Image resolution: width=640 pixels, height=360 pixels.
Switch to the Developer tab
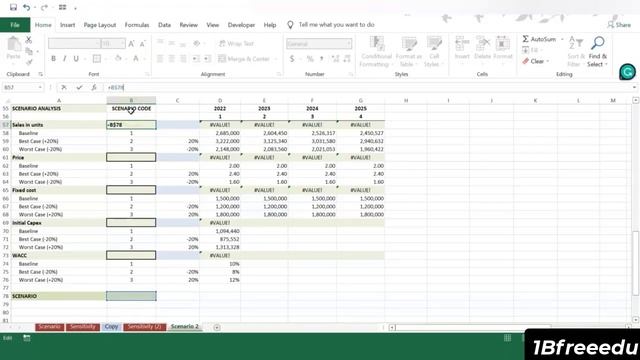pyautogui.click(x=241, y=25)
